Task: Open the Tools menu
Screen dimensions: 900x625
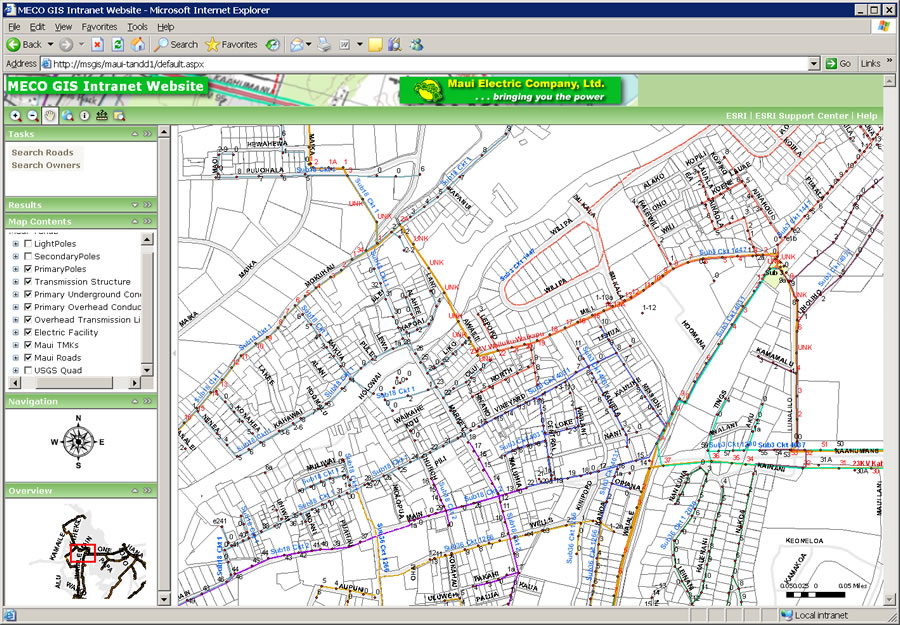Action: click(x=137, y=27)
